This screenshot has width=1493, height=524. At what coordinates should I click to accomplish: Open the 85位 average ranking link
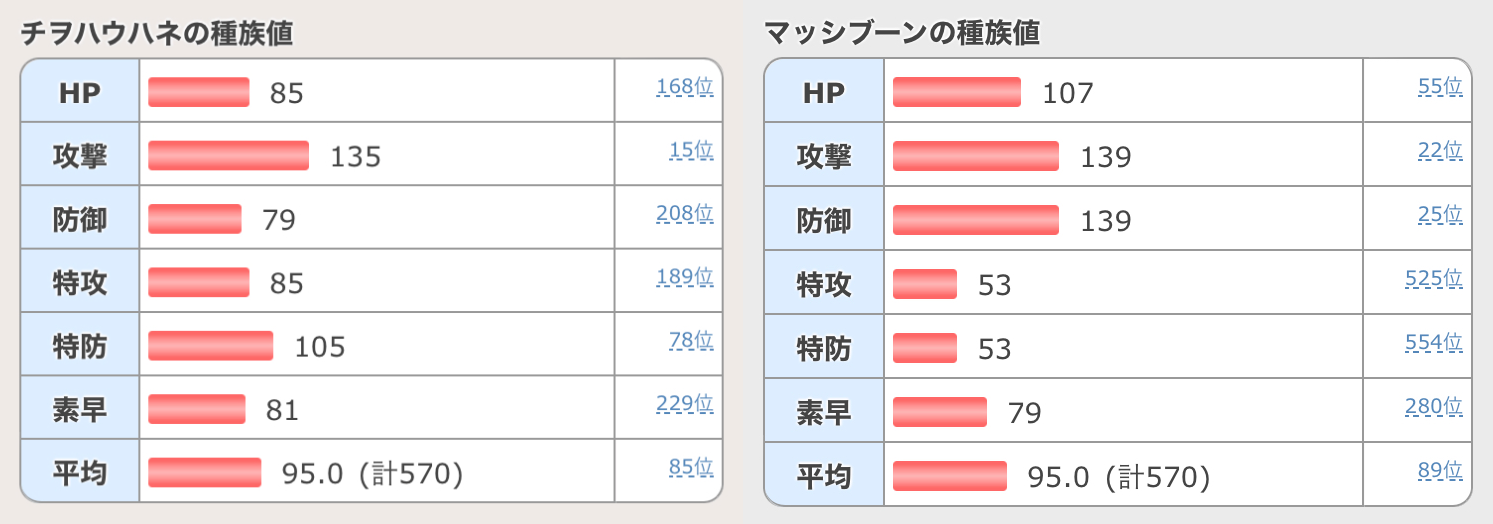691,467
